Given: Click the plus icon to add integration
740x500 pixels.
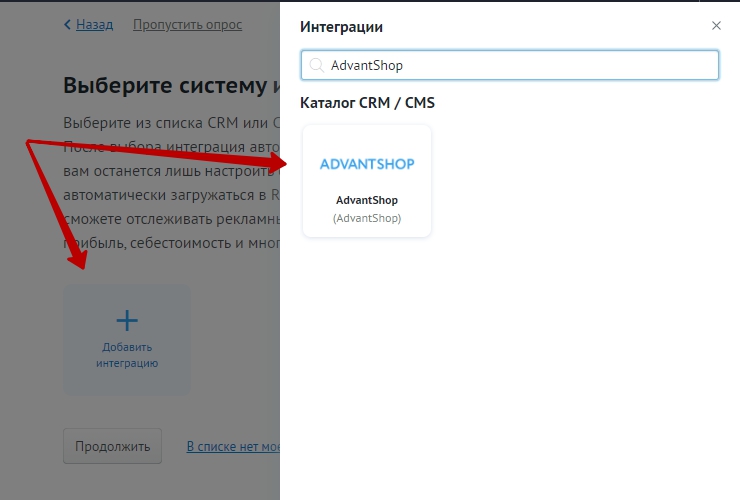Looking at the screenshot, I should point(127,320).
